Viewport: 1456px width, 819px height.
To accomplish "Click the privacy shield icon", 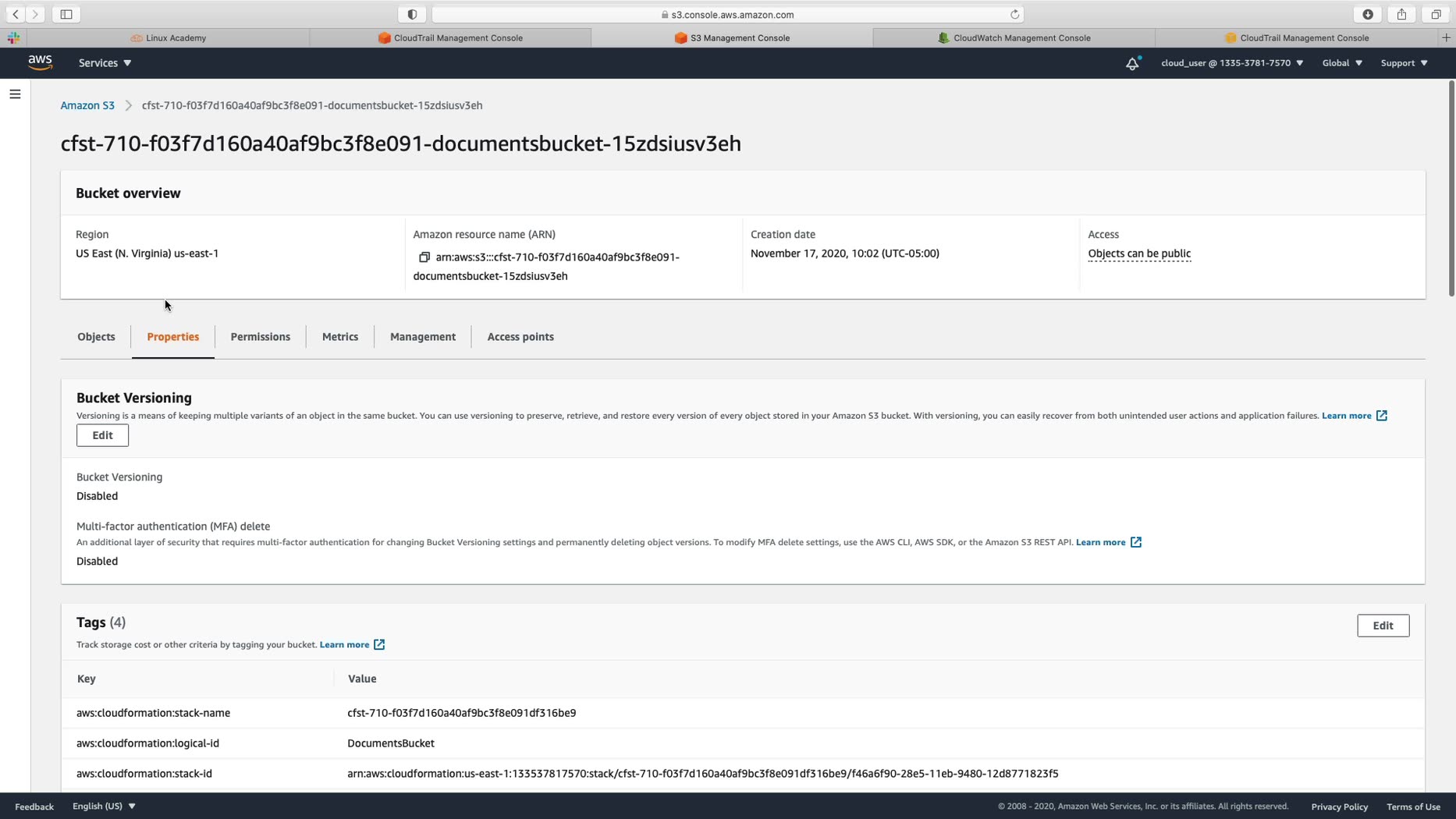I will pyautogui.click(x=412, y=14).
